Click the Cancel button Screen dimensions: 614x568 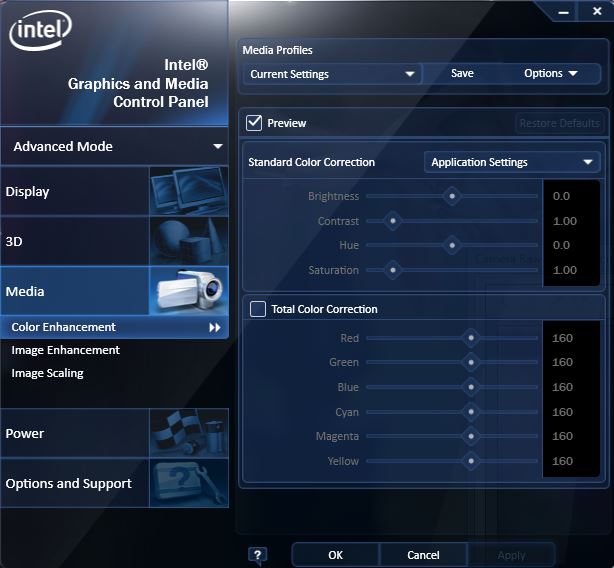tap(423, 555)
